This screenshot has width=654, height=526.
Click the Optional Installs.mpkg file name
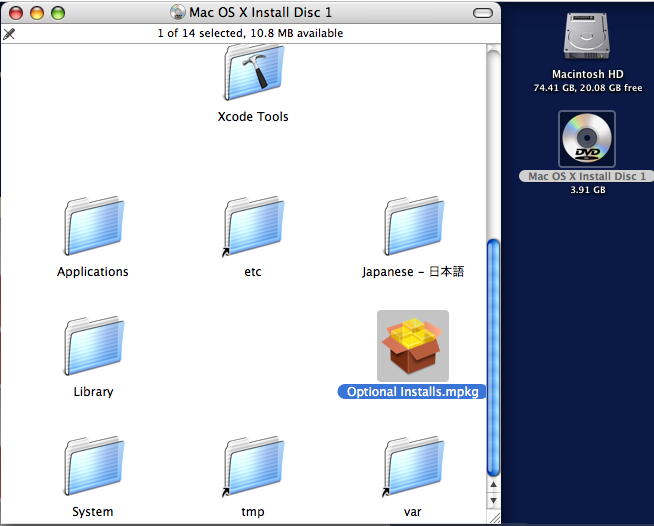pos(412,392)
